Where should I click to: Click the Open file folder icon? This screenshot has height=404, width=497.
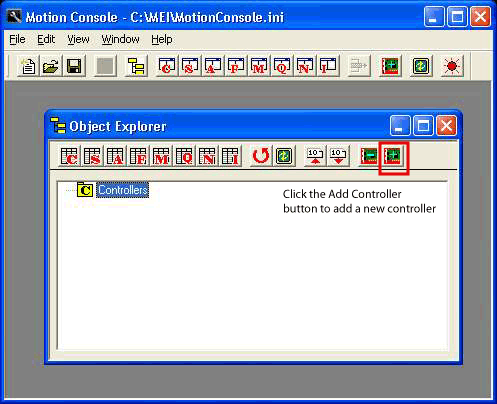tap(51, 66)
